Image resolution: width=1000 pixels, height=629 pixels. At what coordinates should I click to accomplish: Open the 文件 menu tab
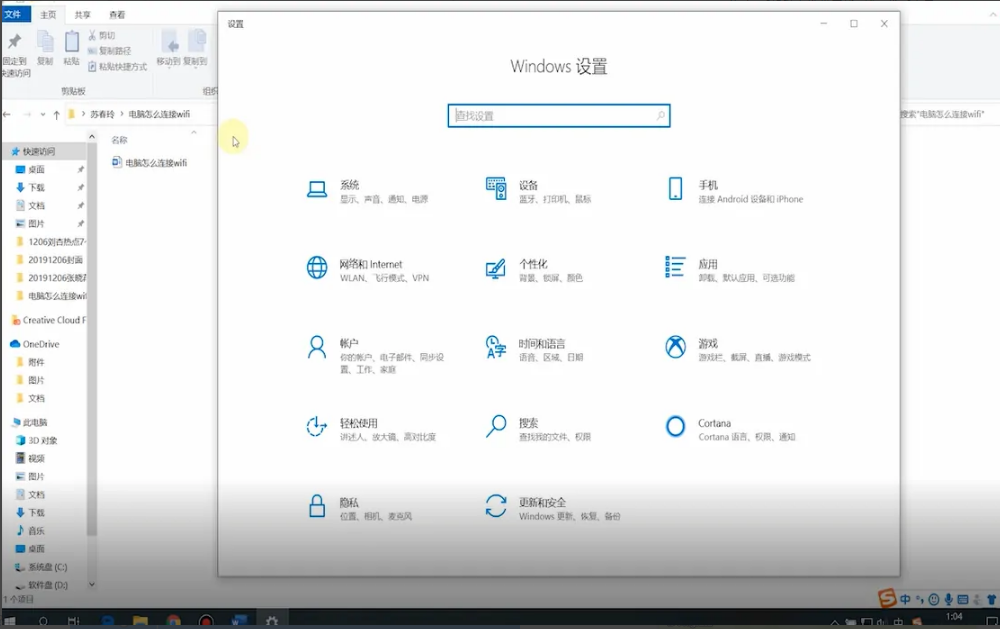pyautogui.click(x=13, y=15)
